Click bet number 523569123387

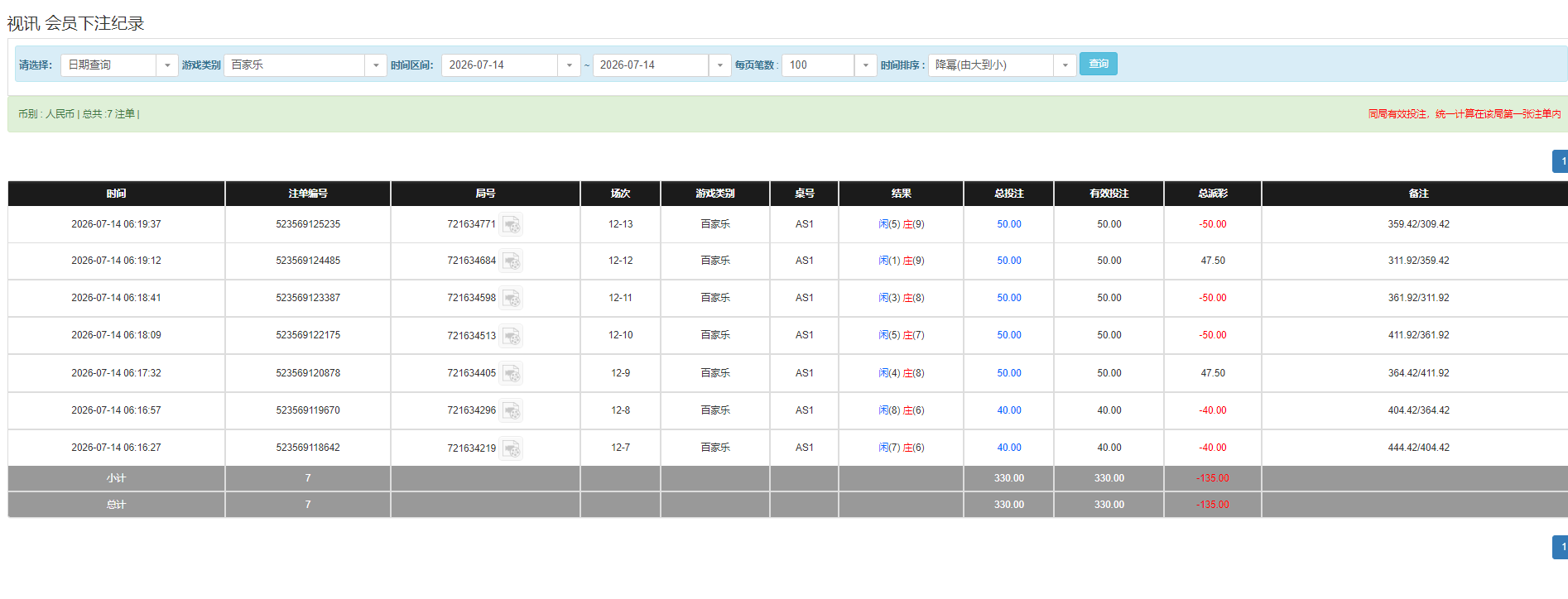click(308, 298)
